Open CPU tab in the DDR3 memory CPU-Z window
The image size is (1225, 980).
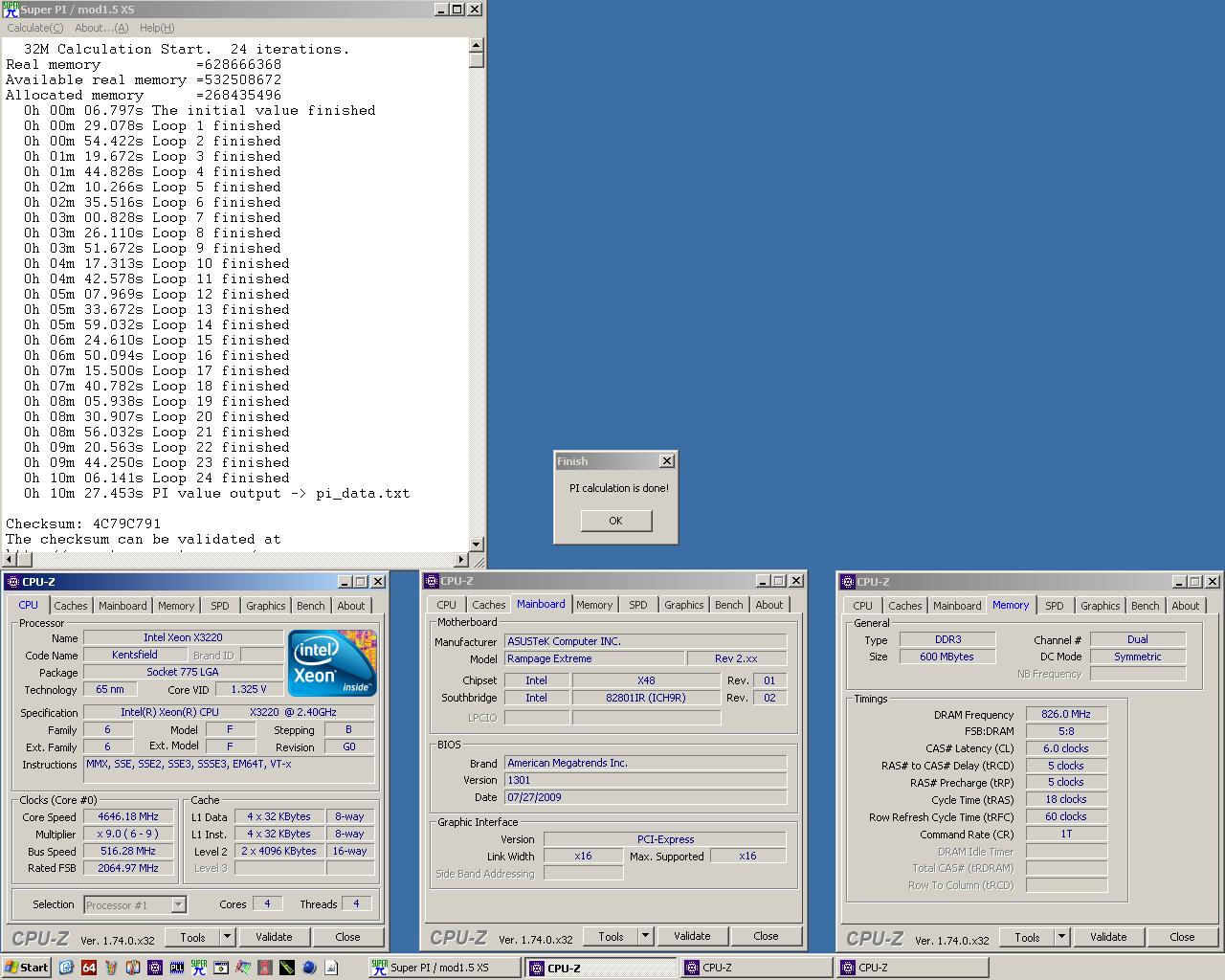click(x=862, y=606)
